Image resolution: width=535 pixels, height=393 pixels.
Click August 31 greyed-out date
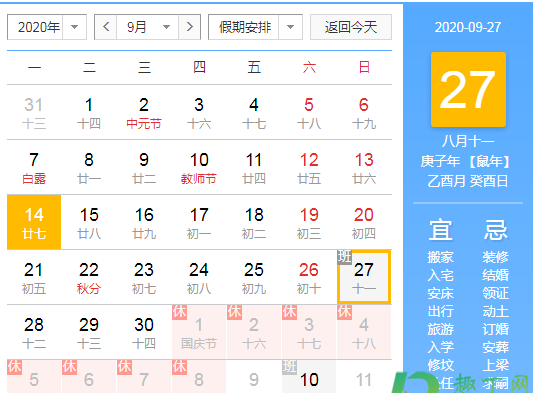click(x=34, y=113)
